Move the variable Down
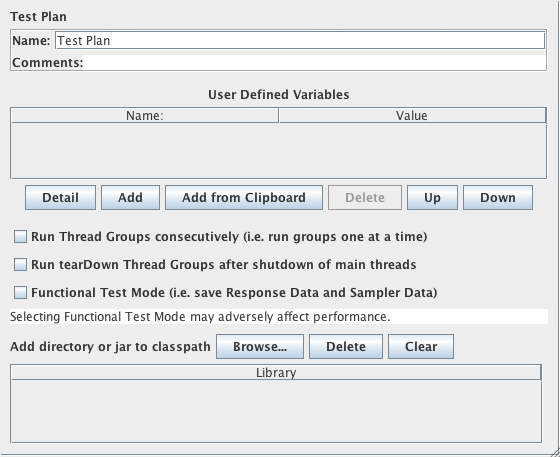The image size is (560, 457). [498, 197]
